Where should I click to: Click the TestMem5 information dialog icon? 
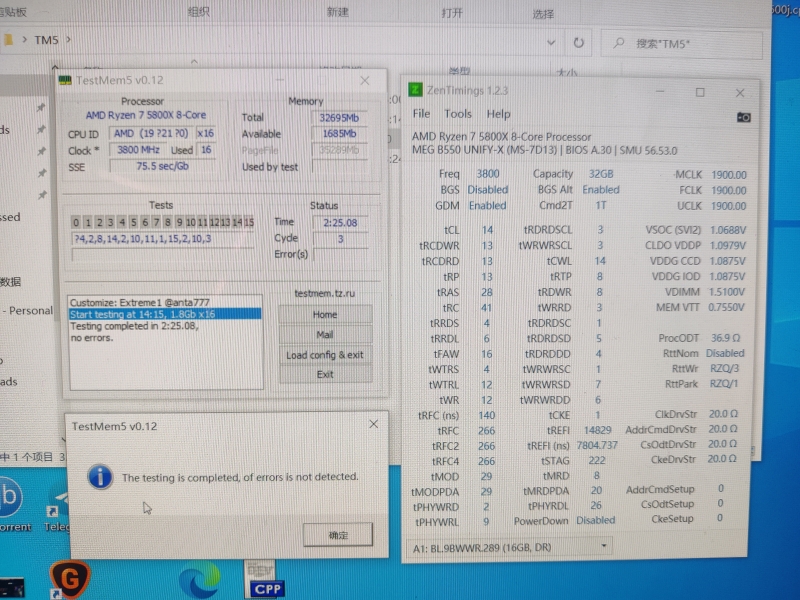pyautogui.click(x=100, y=477)
